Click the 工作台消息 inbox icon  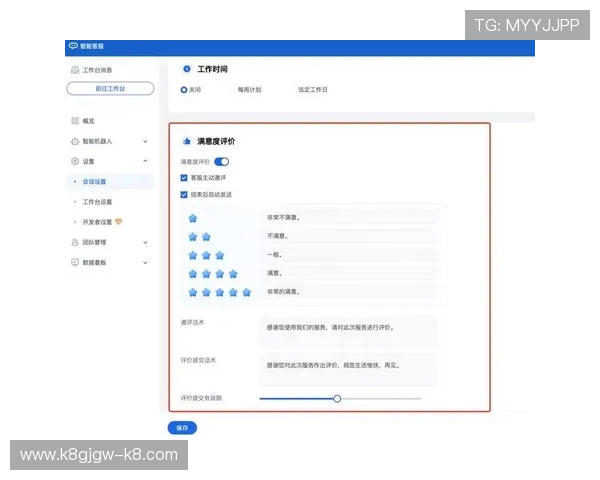75,70
